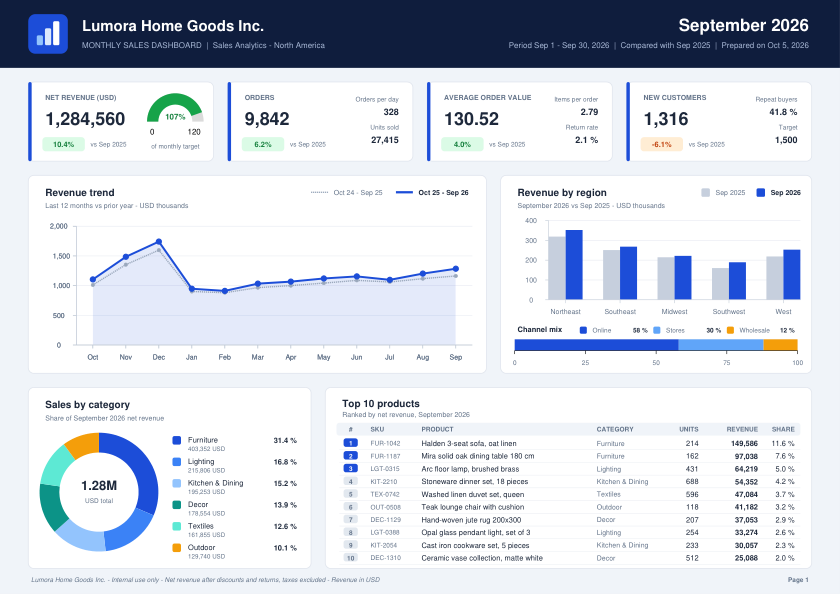840x594 pixels.
Task: Click the average order value 130.52
Action: (471, 119)
